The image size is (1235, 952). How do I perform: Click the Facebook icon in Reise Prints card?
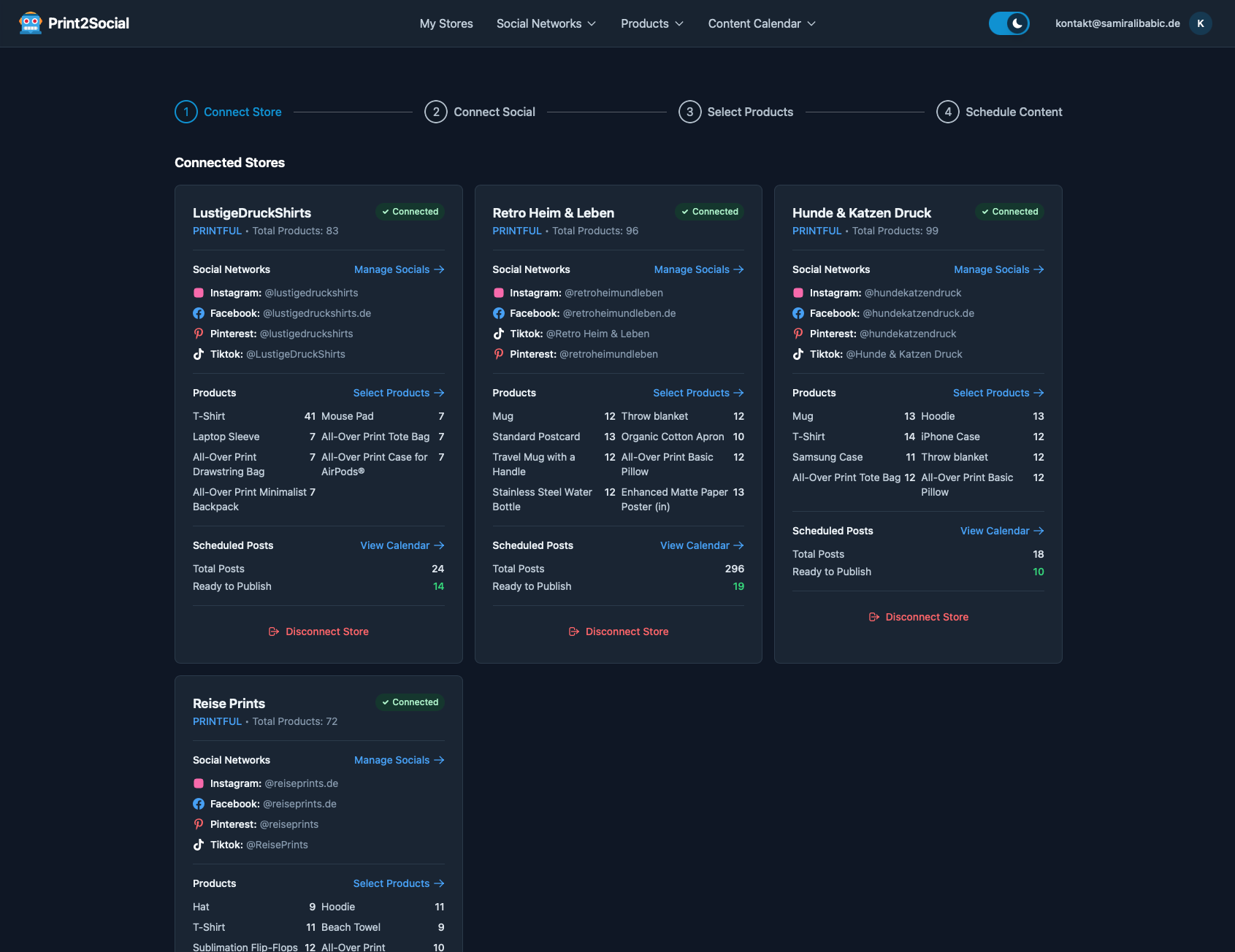click(199, 803)
